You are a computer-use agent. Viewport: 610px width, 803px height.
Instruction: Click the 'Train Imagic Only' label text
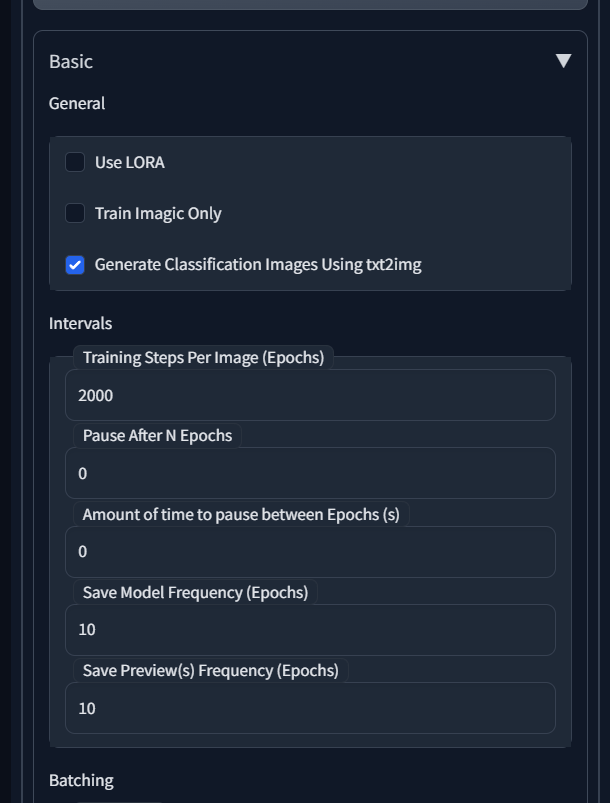[158, 213]
